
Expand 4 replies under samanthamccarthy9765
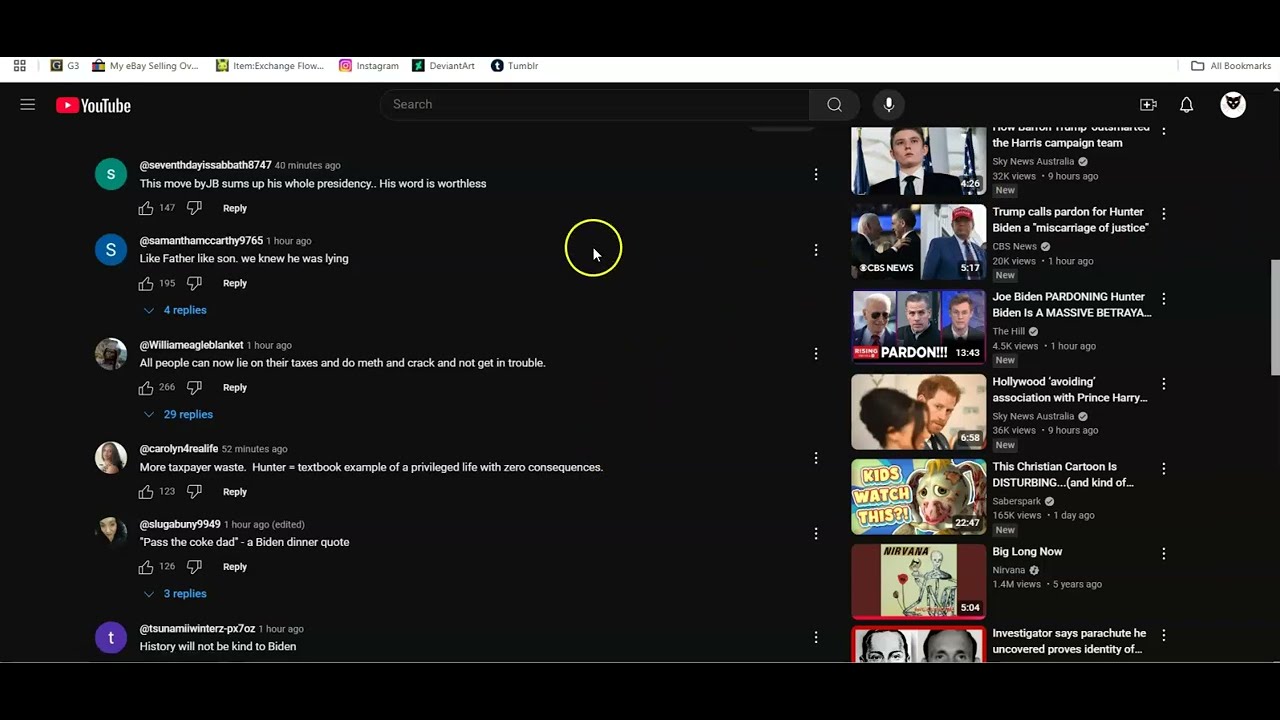pyautogui.click(x=175, y=310)
